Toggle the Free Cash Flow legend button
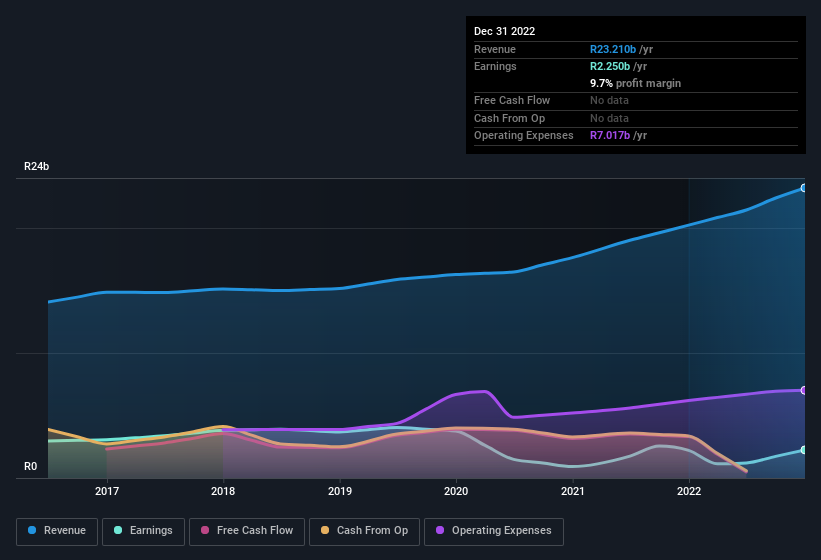The height and width of the screenshot is (560, 821). click(x=247, y=531)
